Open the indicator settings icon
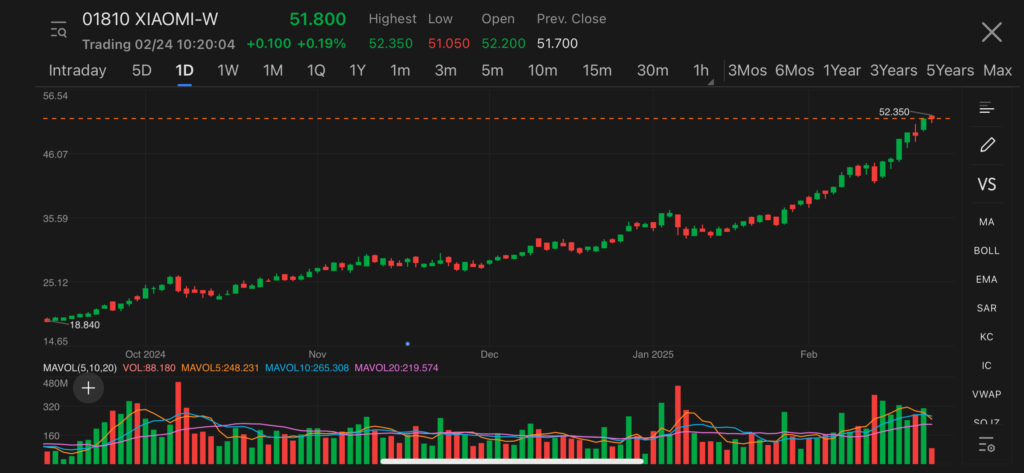The width and height of the screenshot is (1024, 473). [986, 444]
